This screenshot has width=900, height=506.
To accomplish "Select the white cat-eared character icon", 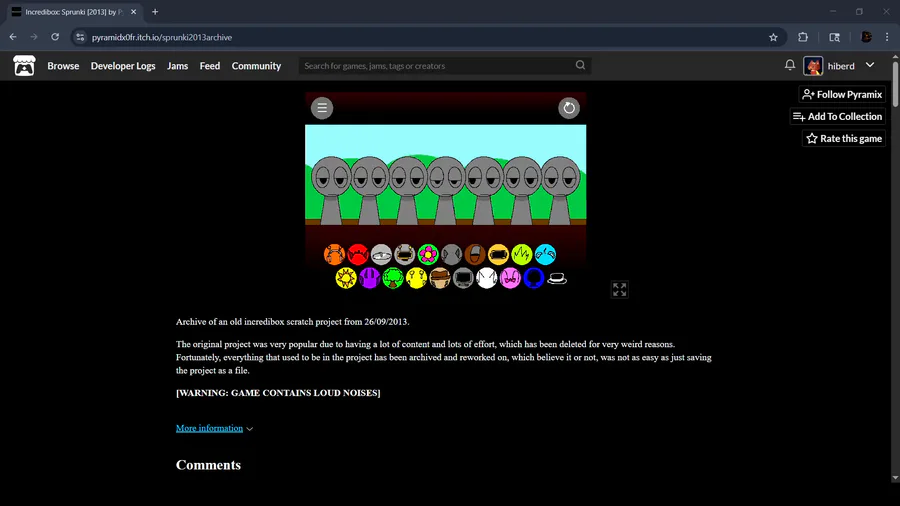I will 487,278.
